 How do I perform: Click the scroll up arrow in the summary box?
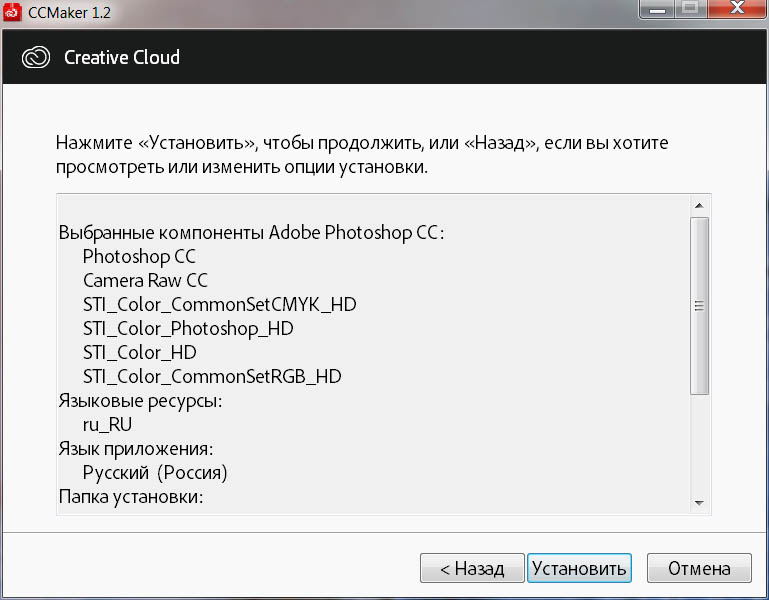[700, 206]
